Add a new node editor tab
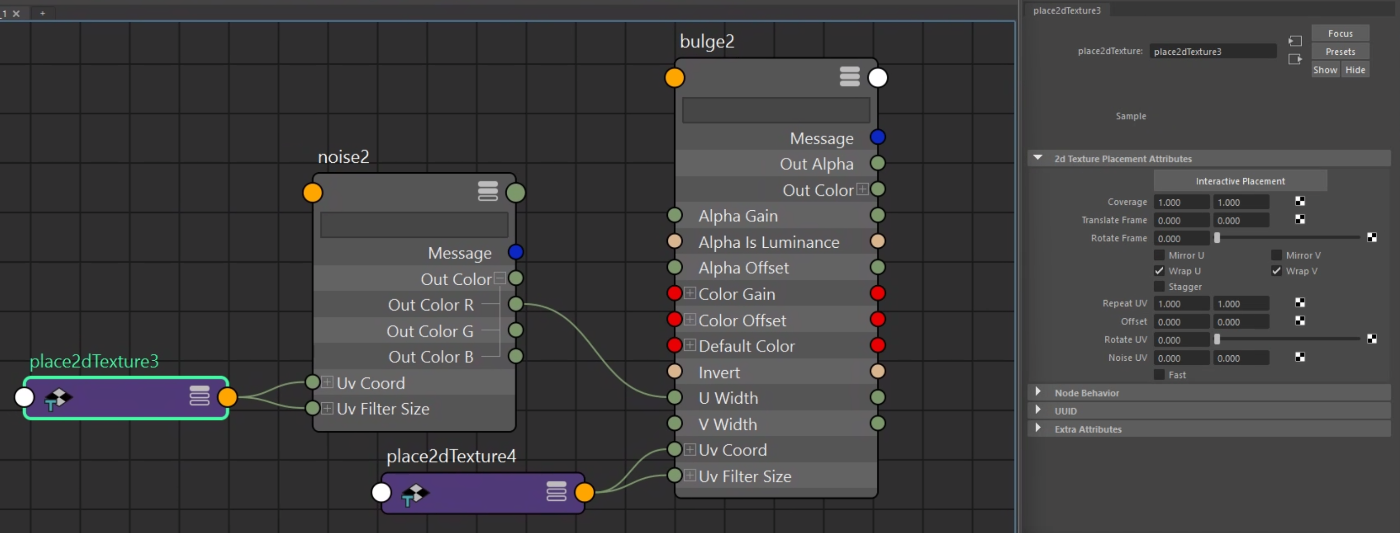The width and height of the screenshot is (1400, 533). (x=42, y=13)
